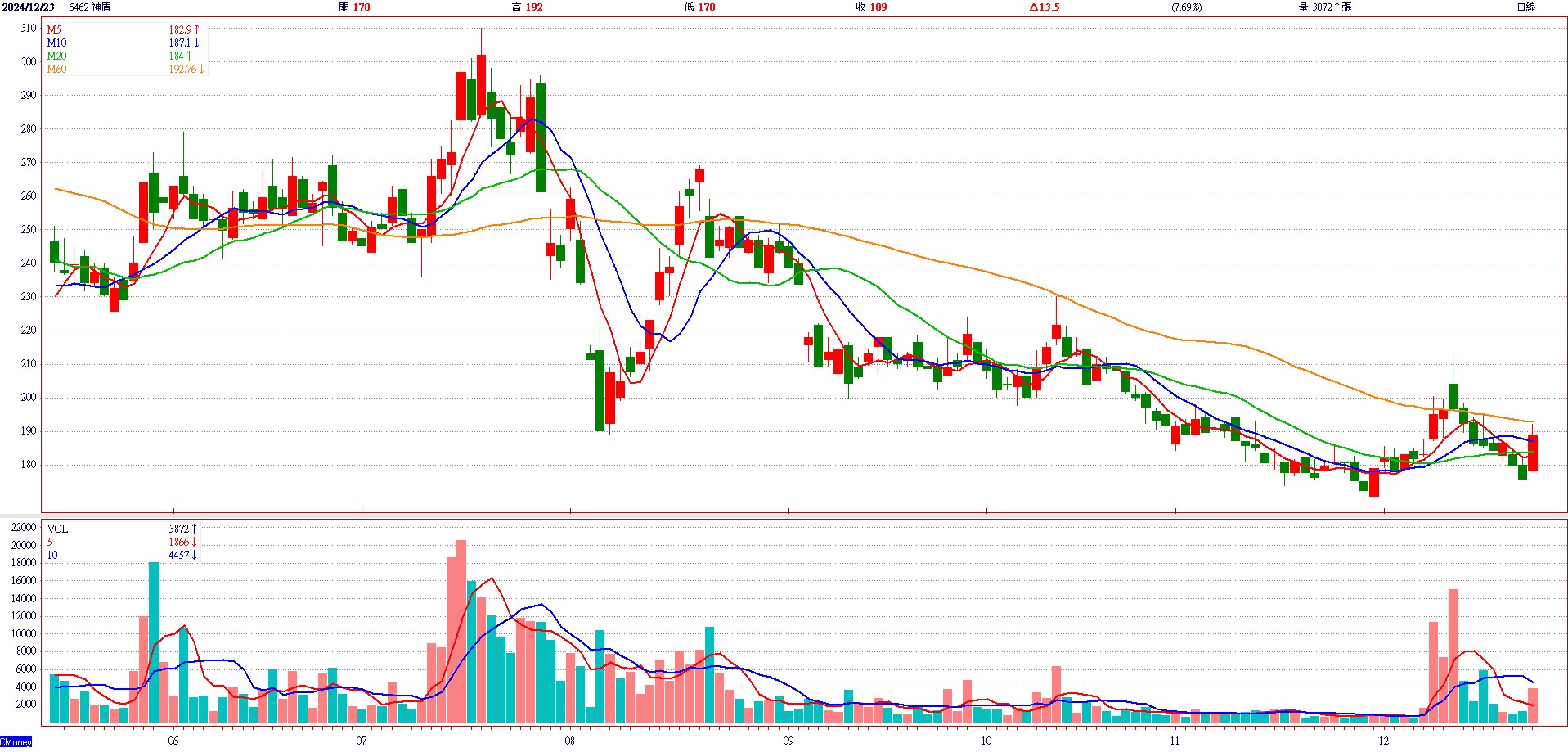Click the 06 month label on the time axis
Image resolution: width=1568 pixels, height=752 pixels.
[x=173, y=741]
